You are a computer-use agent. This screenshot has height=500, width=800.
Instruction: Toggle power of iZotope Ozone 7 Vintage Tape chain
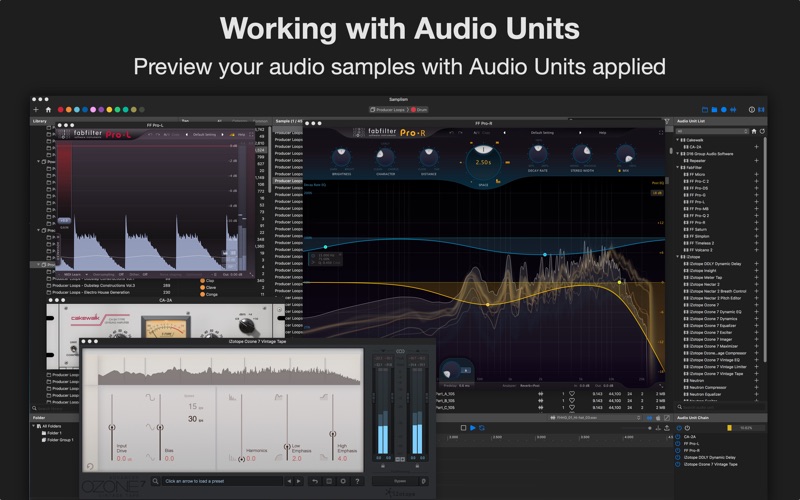point(678,464)
